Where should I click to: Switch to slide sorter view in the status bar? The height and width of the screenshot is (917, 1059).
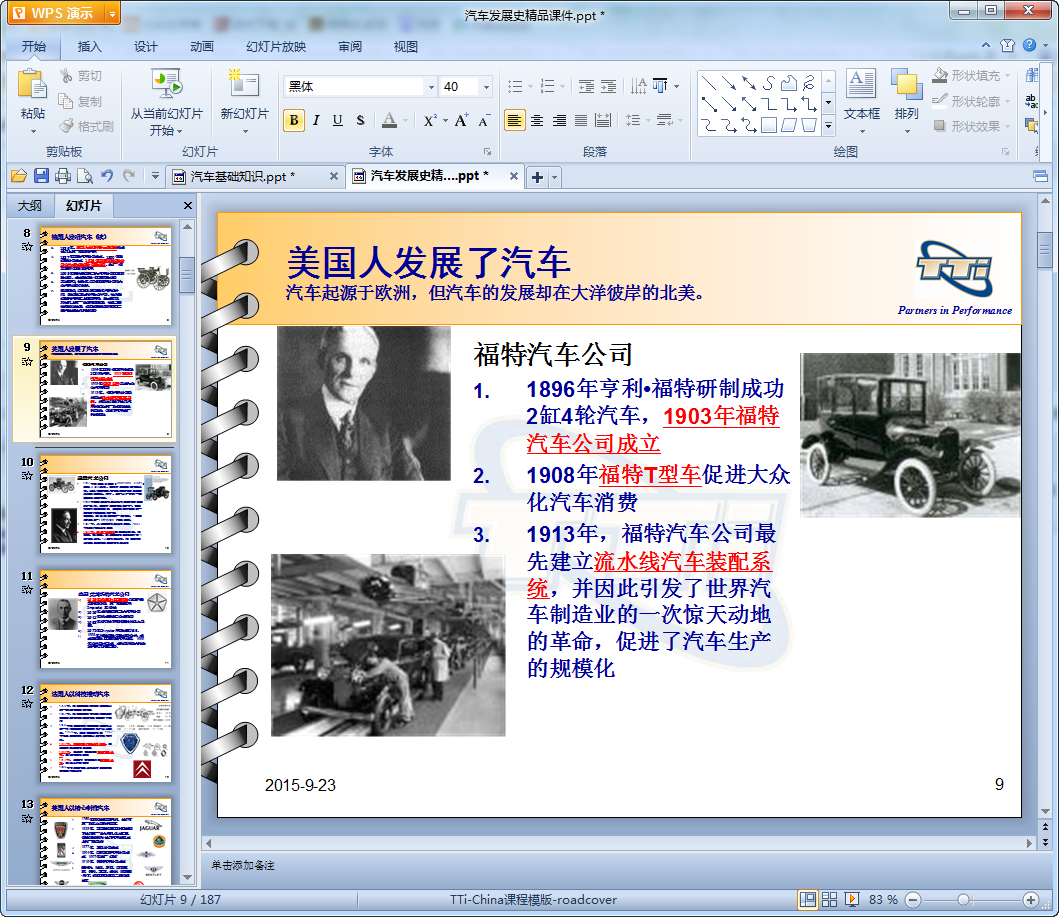pos(830,900)
